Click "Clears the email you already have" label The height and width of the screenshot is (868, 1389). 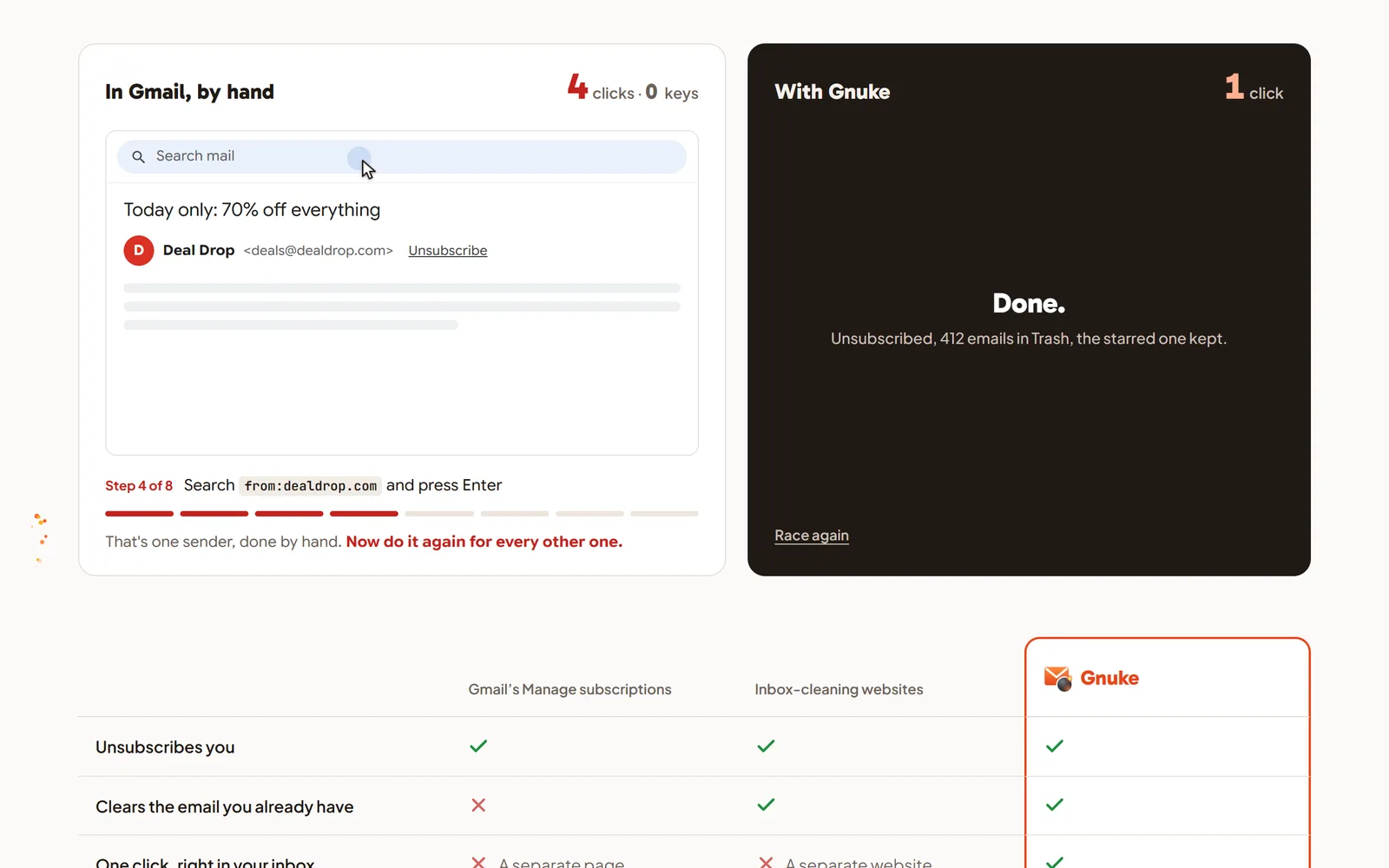pos(225,807)
